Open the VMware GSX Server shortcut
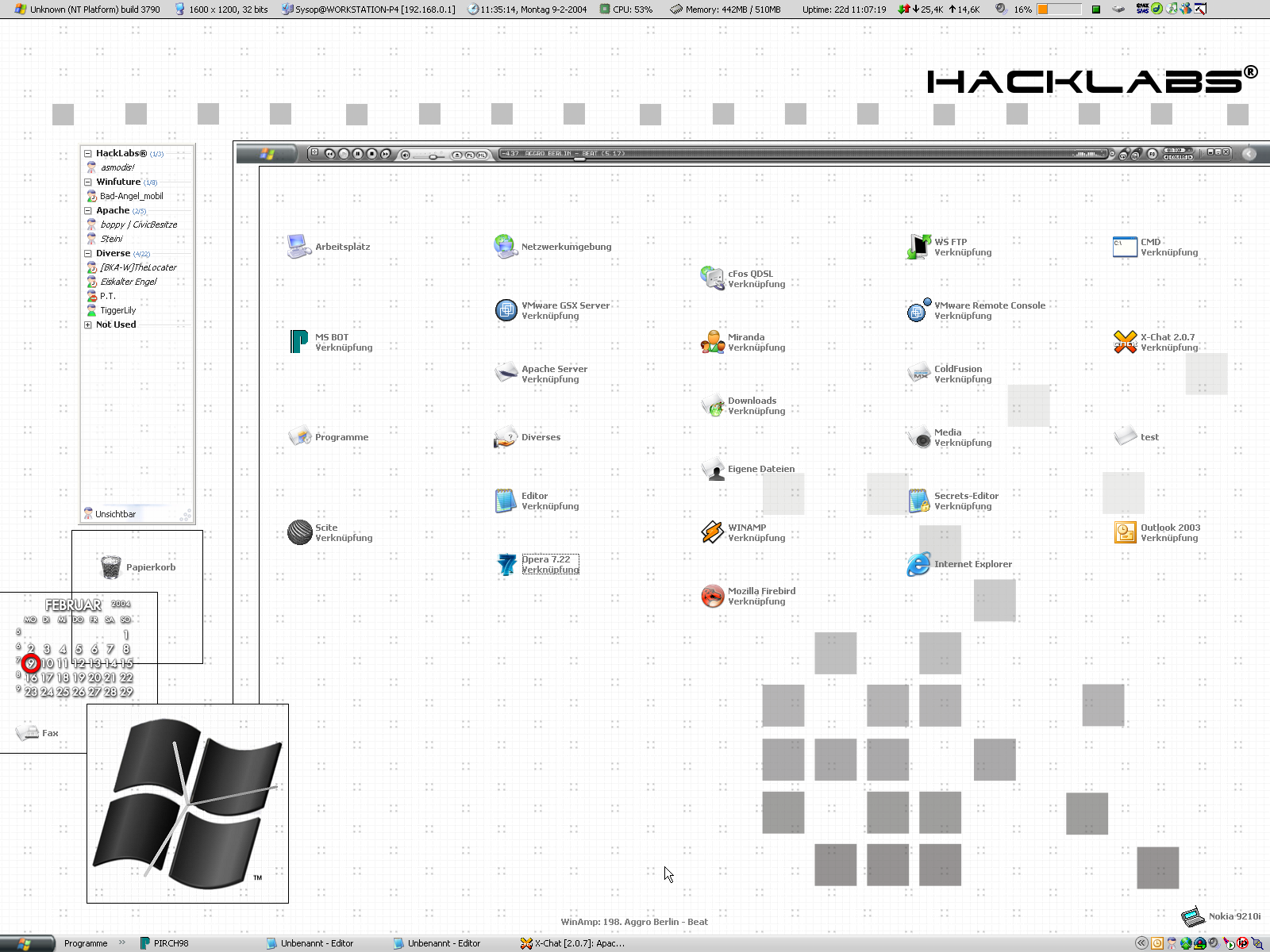This screenshot has width=1270, height=952. tap(506, 310)
